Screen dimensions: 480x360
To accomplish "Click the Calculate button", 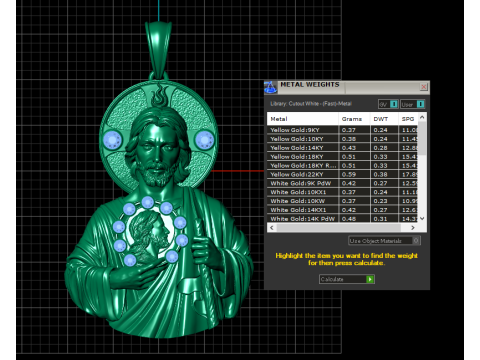I will [347, 279].
